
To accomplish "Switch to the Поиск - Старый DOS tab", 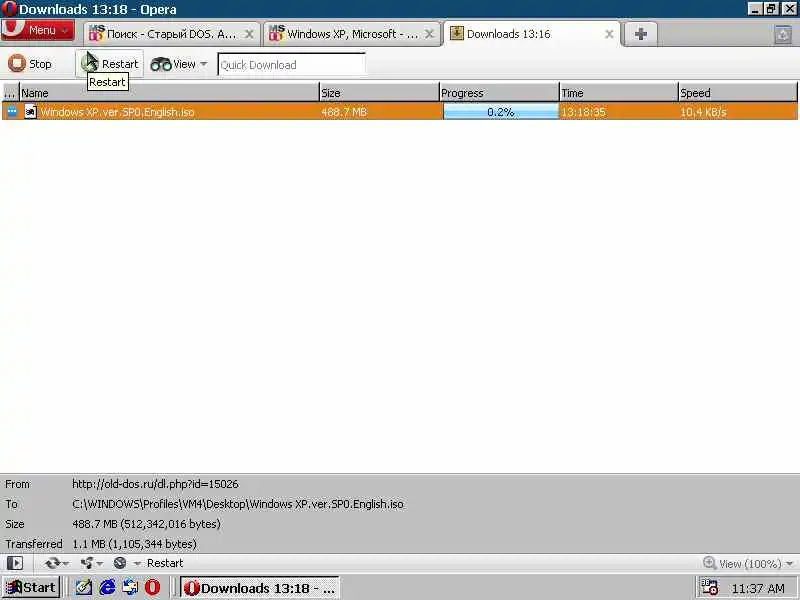I will 171,34.
